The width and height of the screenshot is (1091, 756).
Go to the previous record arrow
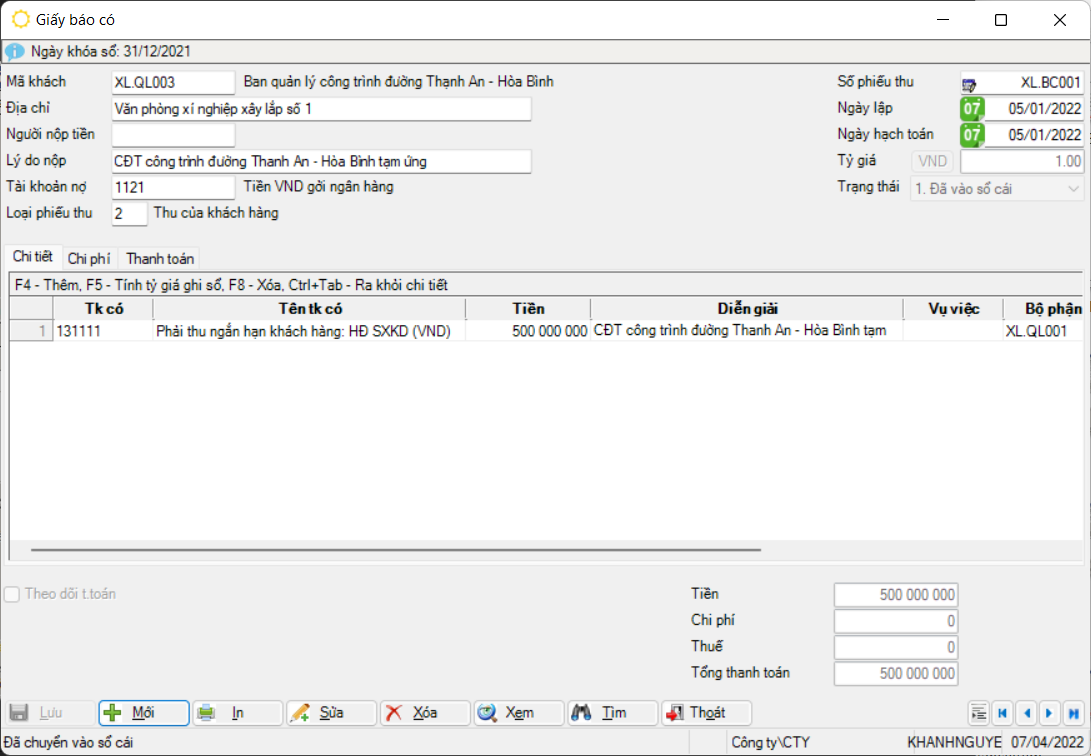1026,713
